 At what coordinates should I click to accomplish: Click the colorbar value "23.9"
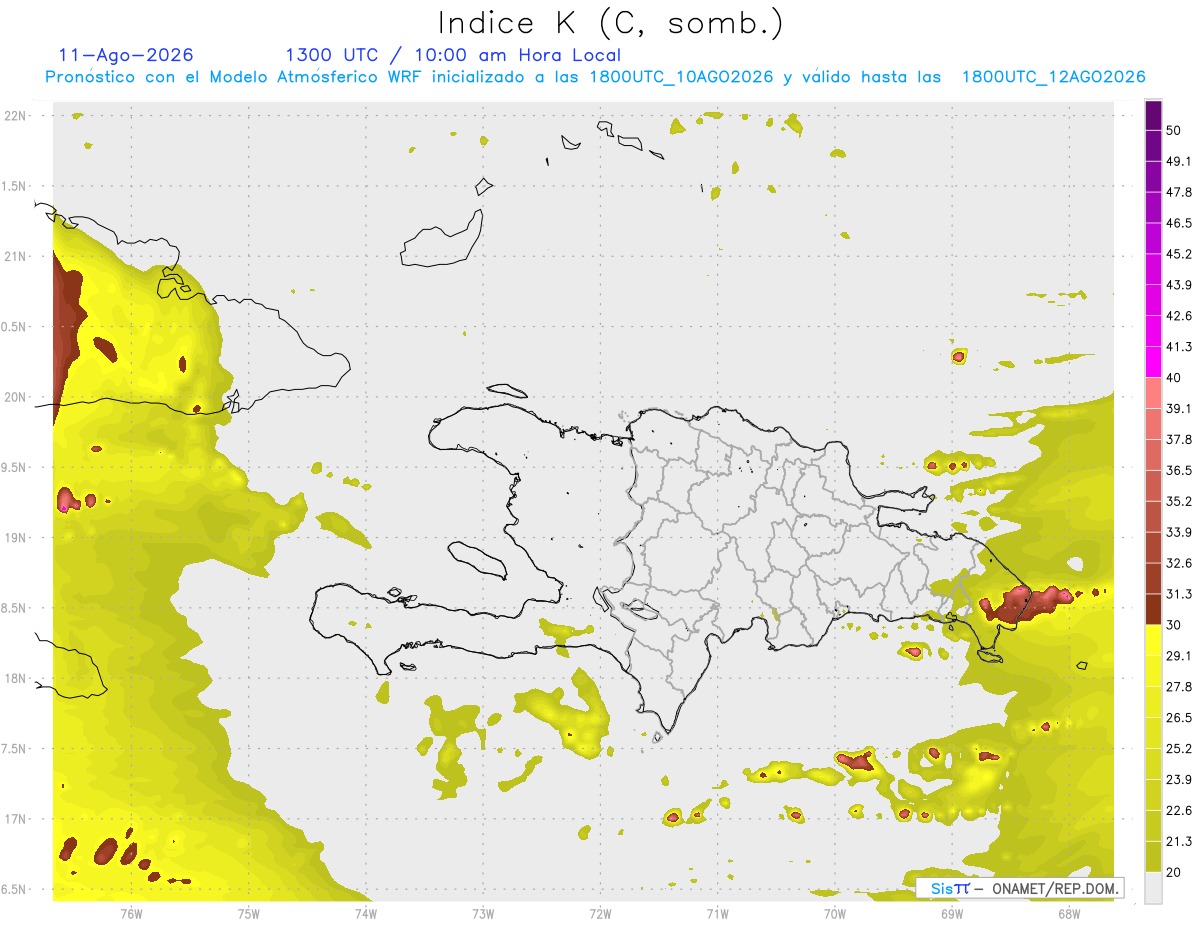(1180, 780)
